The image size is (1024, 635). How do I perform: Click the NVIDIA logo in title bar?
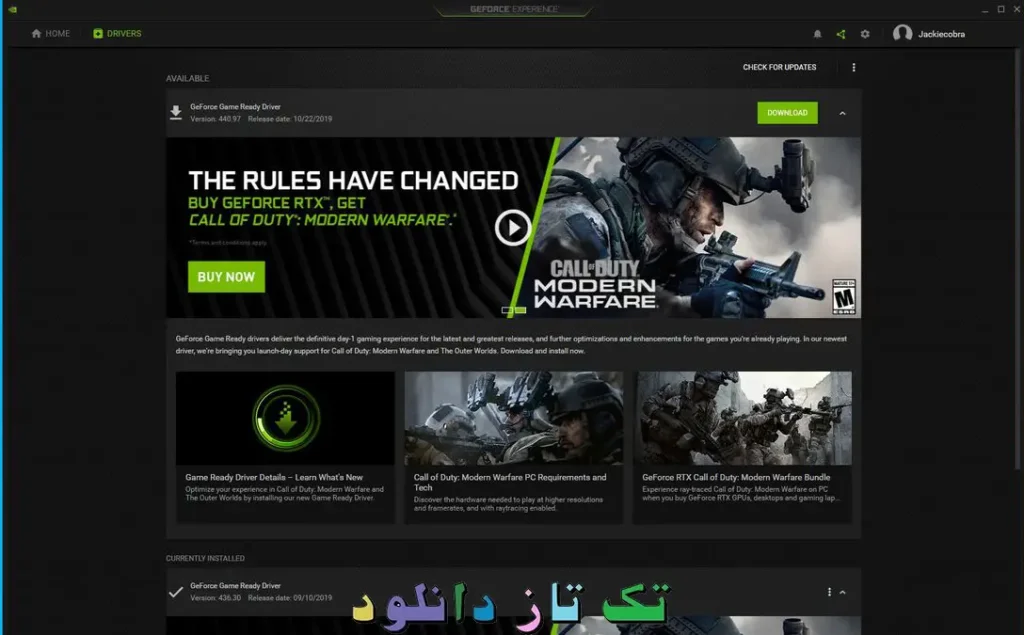click(12, 9)
